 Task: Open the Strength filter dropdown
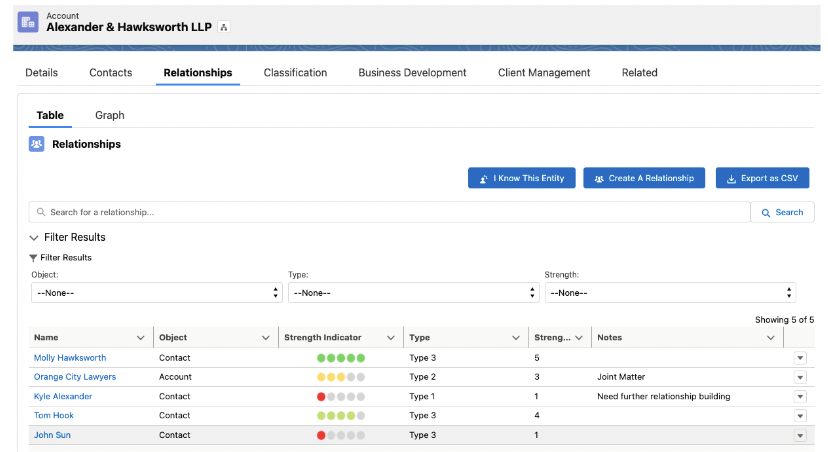(670, 293)
